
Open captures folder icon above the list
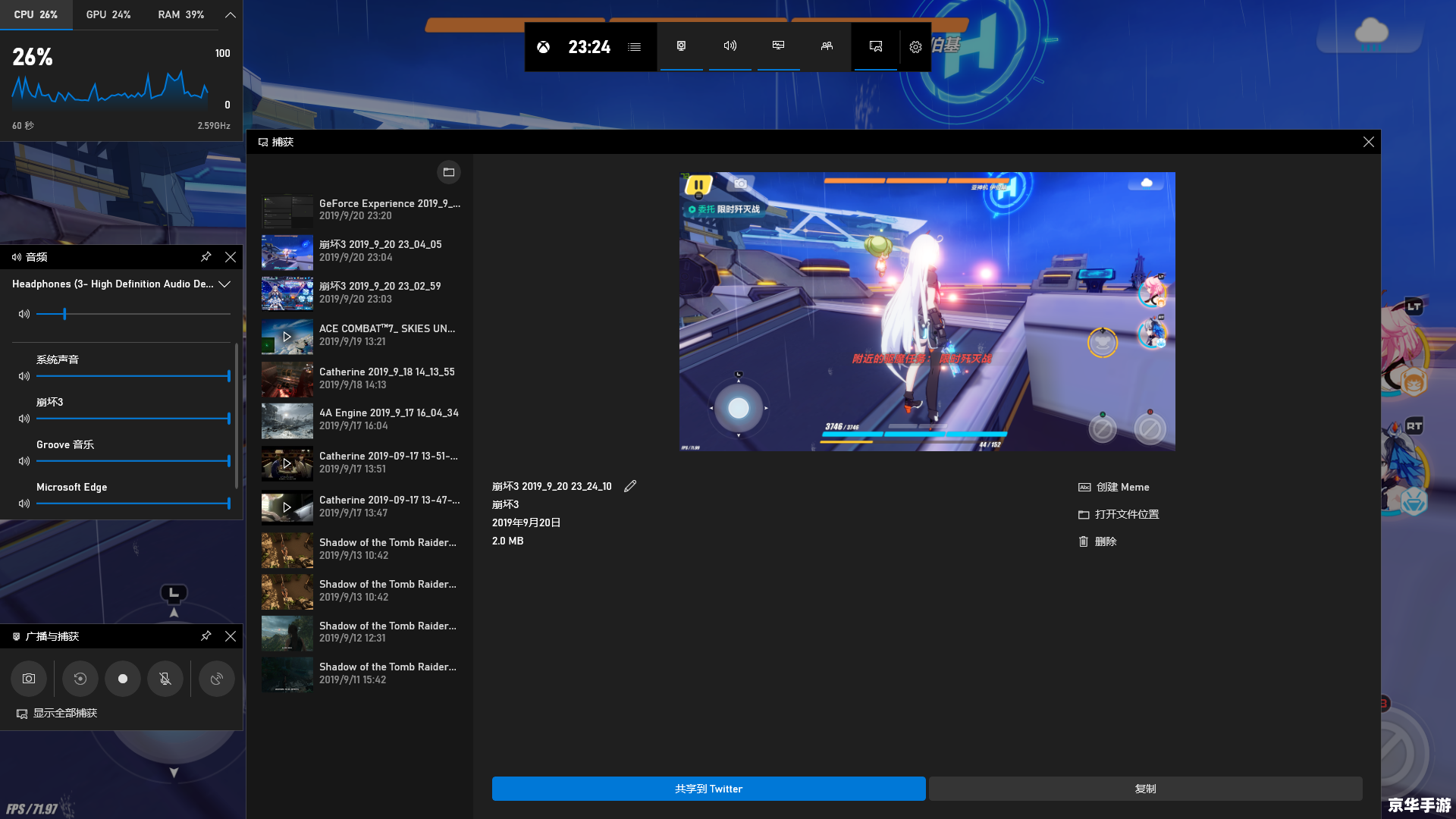click(449, 172)
